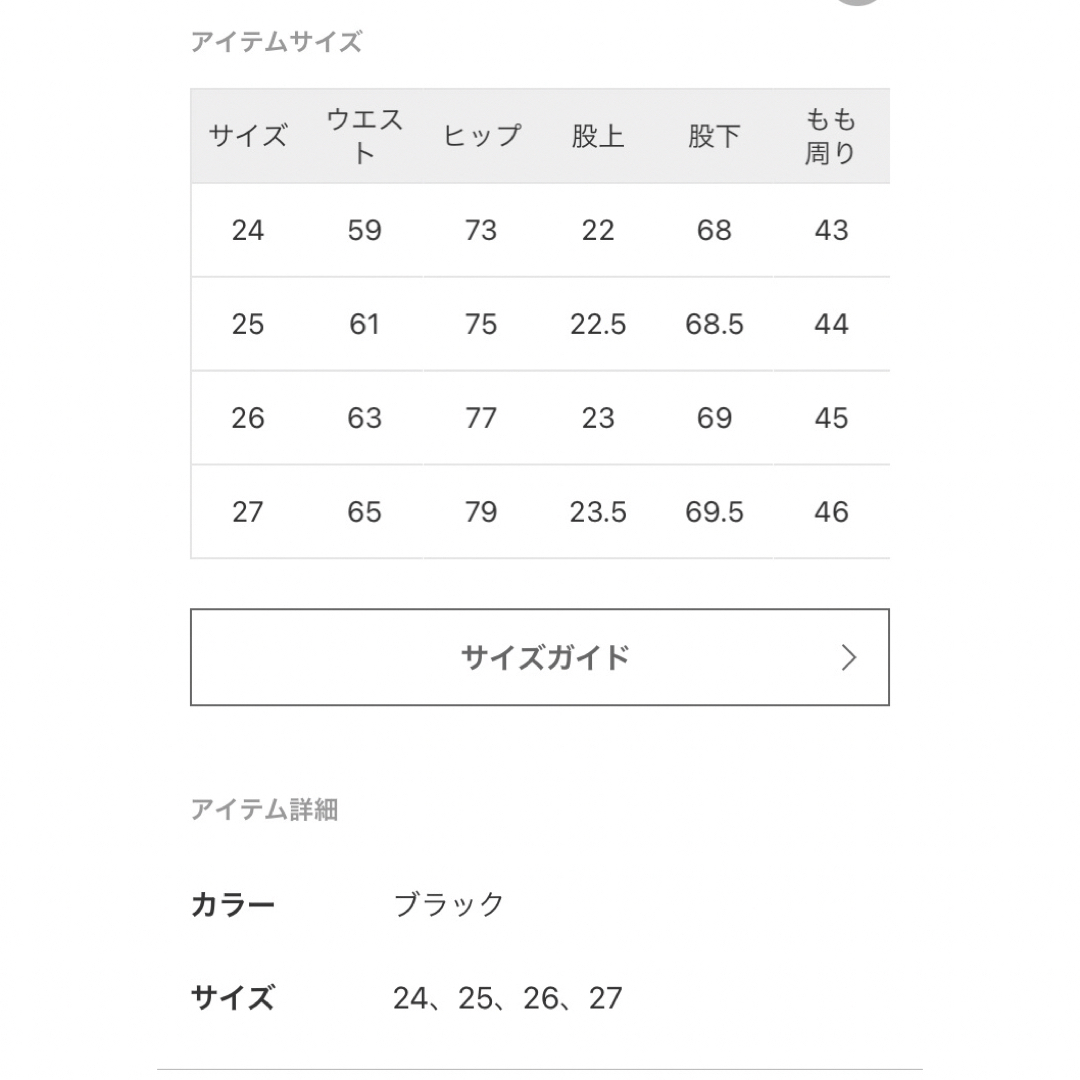1080x1080 pixels.
Task: Click the 24、25、26、27 size list text
Action: pos(508,998)
